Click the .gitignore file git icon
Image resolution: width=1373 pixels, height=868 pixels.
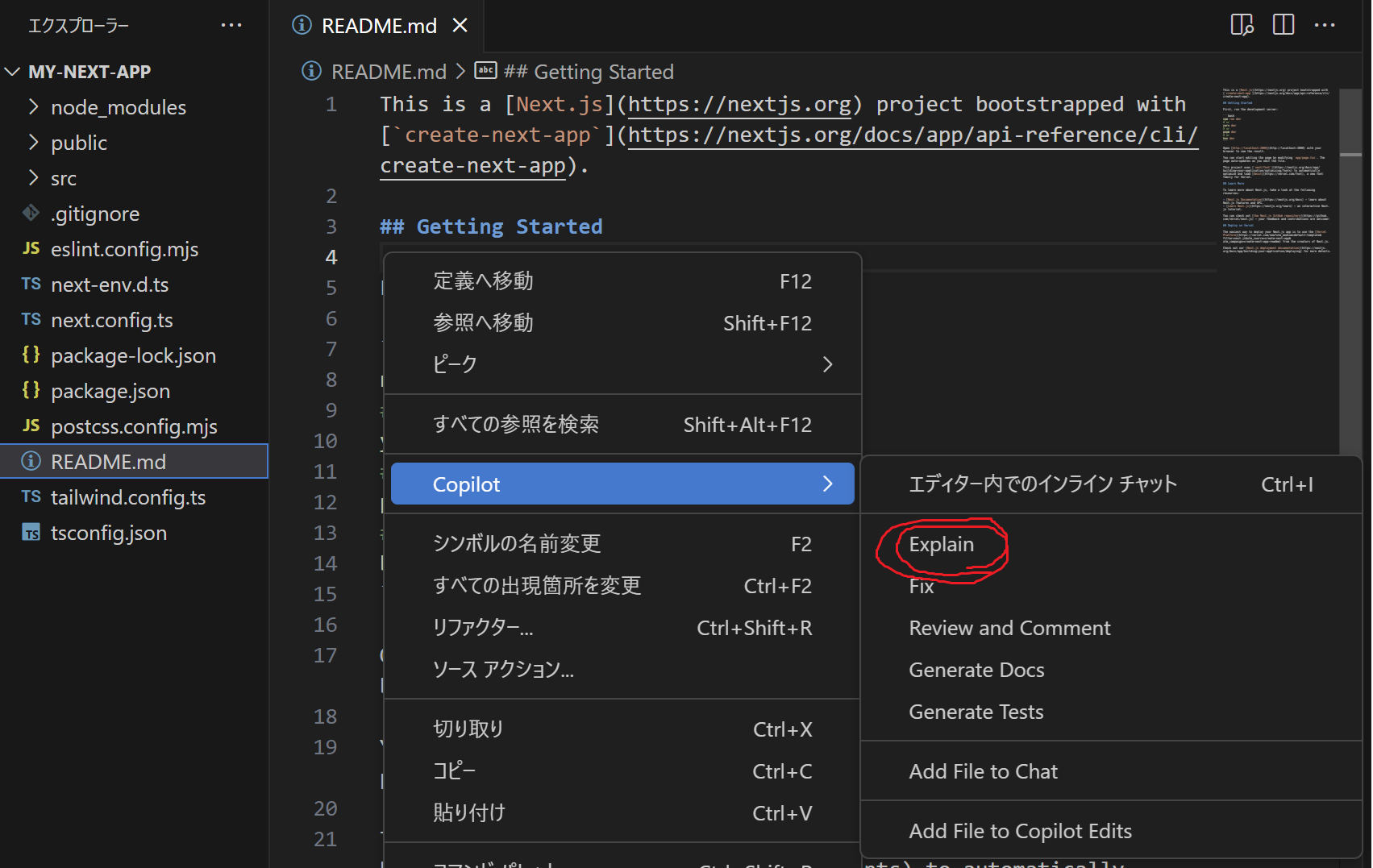click(x=31, y=213)
